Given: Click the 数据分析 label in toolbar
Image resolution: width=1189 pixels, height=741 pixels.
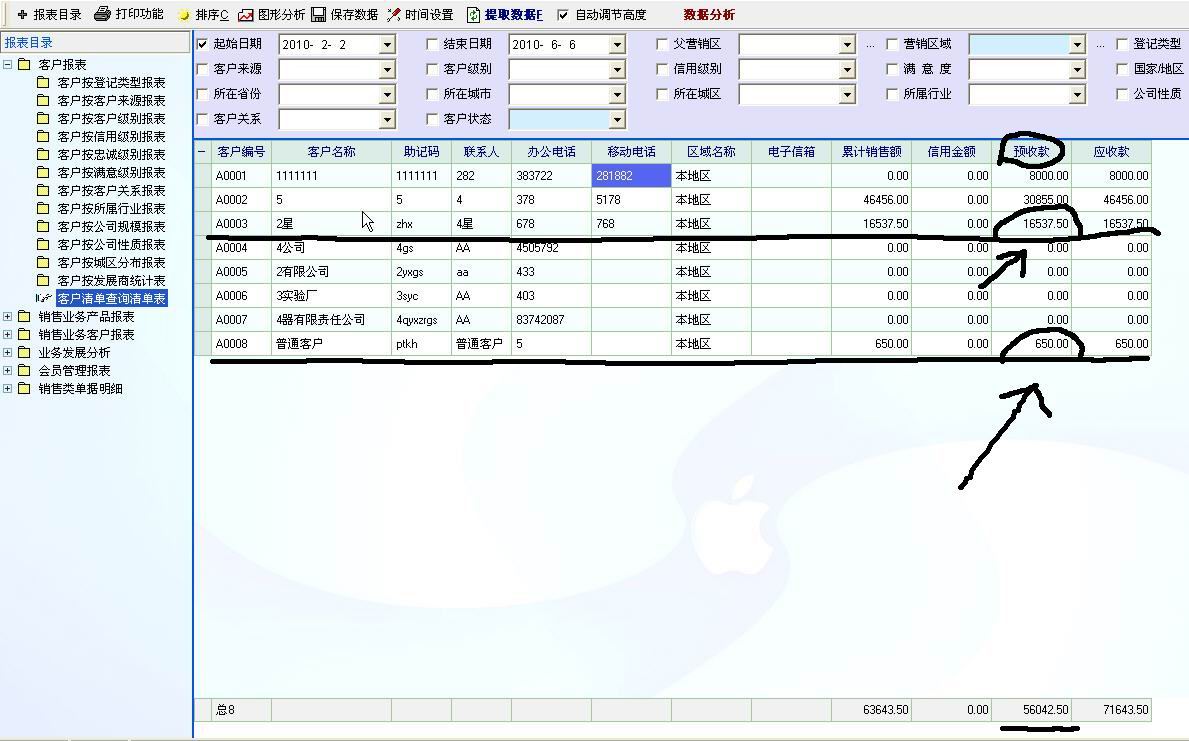Looking at the screenshot, I should coord(709,15).
